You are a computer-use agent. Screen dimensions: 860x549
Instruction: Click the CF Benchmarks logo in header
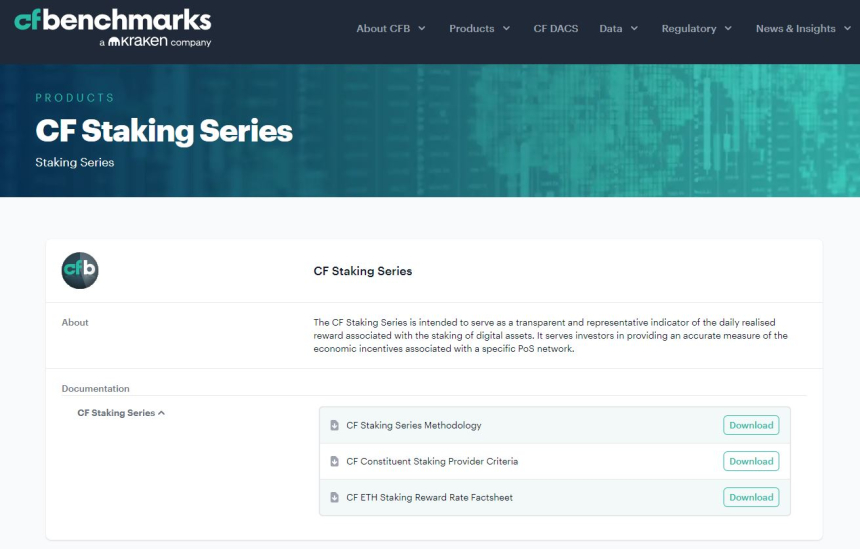pyautogui.click(x=112, y=20)
